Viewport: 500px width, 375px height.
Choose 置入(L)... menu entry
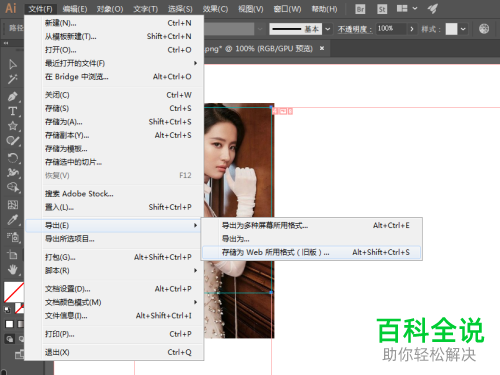pyautogui.click(x=114, y=207)
